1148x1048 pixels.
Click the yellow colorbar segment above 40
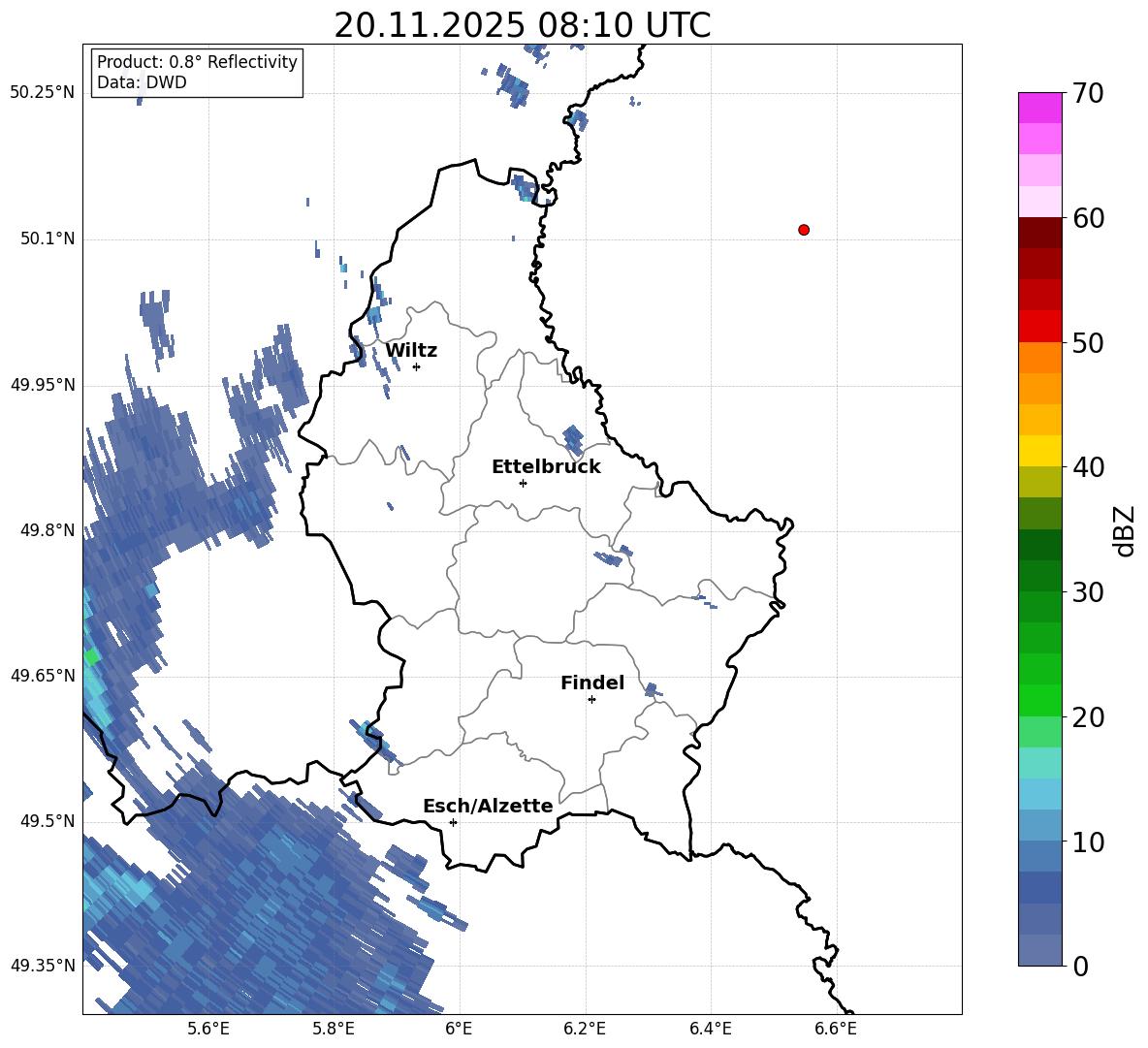pyautogui.click(x=1039, y=451)
